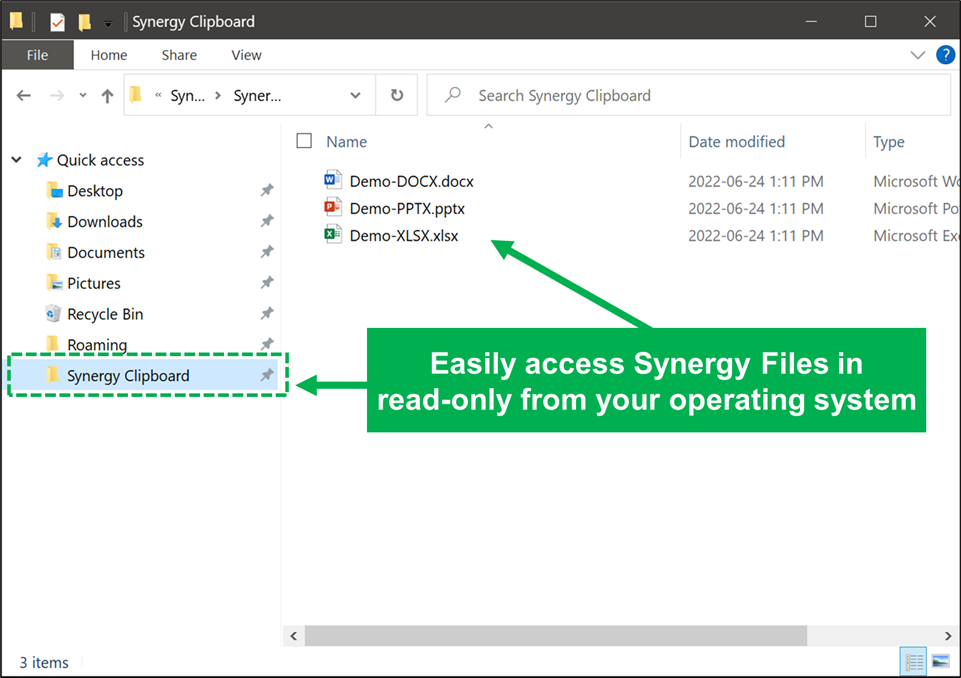Unpin Pictures using its pin icon

tap(267, 283)
